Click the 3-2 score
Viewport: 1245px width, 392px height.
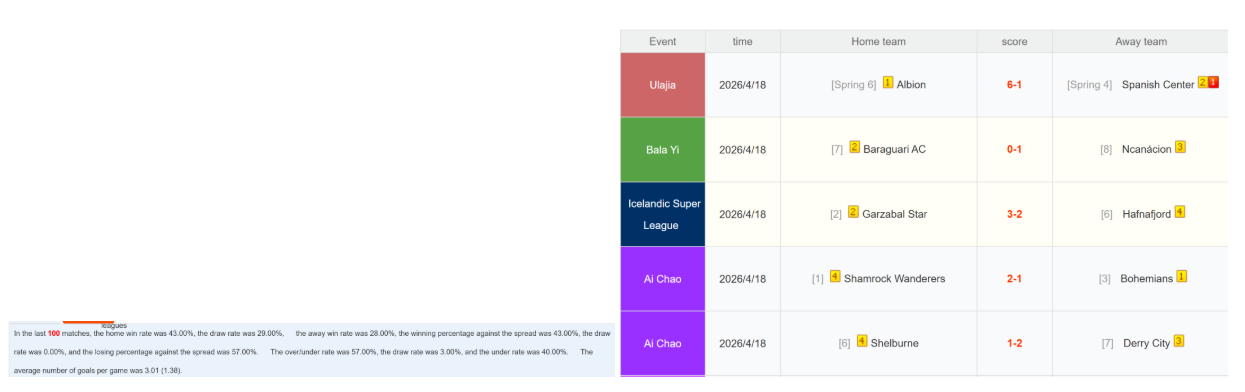coord(1014,214)
